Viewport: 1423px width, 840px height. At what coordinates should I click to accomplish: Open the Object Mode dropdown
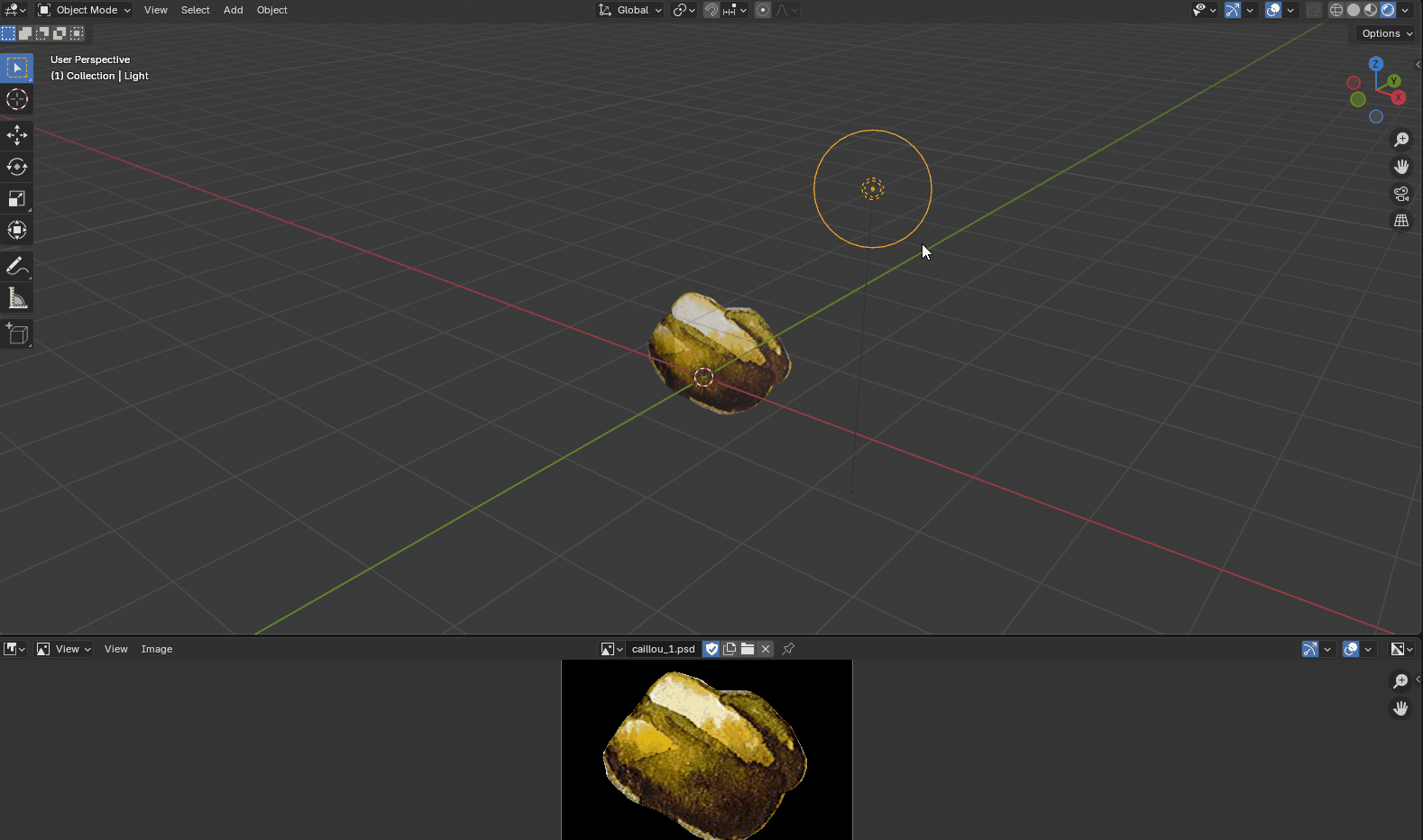pyautogui.click(x=84, y=10)
